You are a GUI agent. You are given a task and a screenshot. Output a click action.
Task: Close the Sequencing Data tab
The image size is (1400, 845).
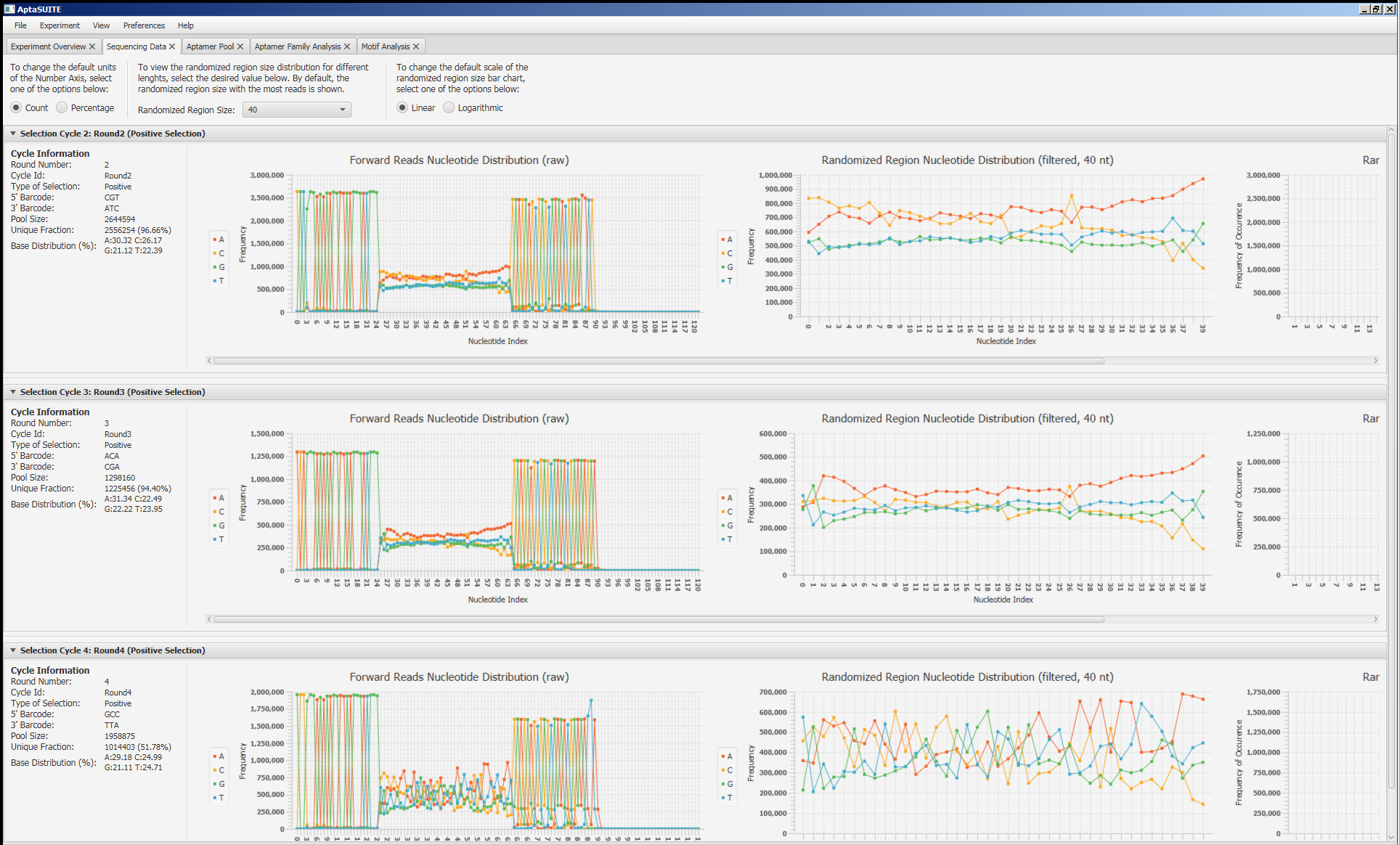click(x=172, y=46)
